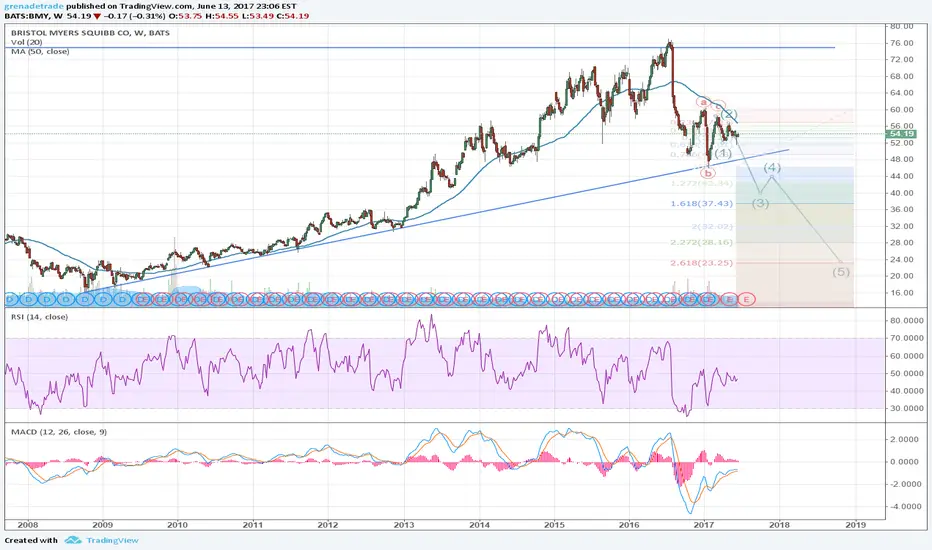The image size is (932, 550).
Task: Click the 2012 year label on time axis
Action: (x=328, y=525)
